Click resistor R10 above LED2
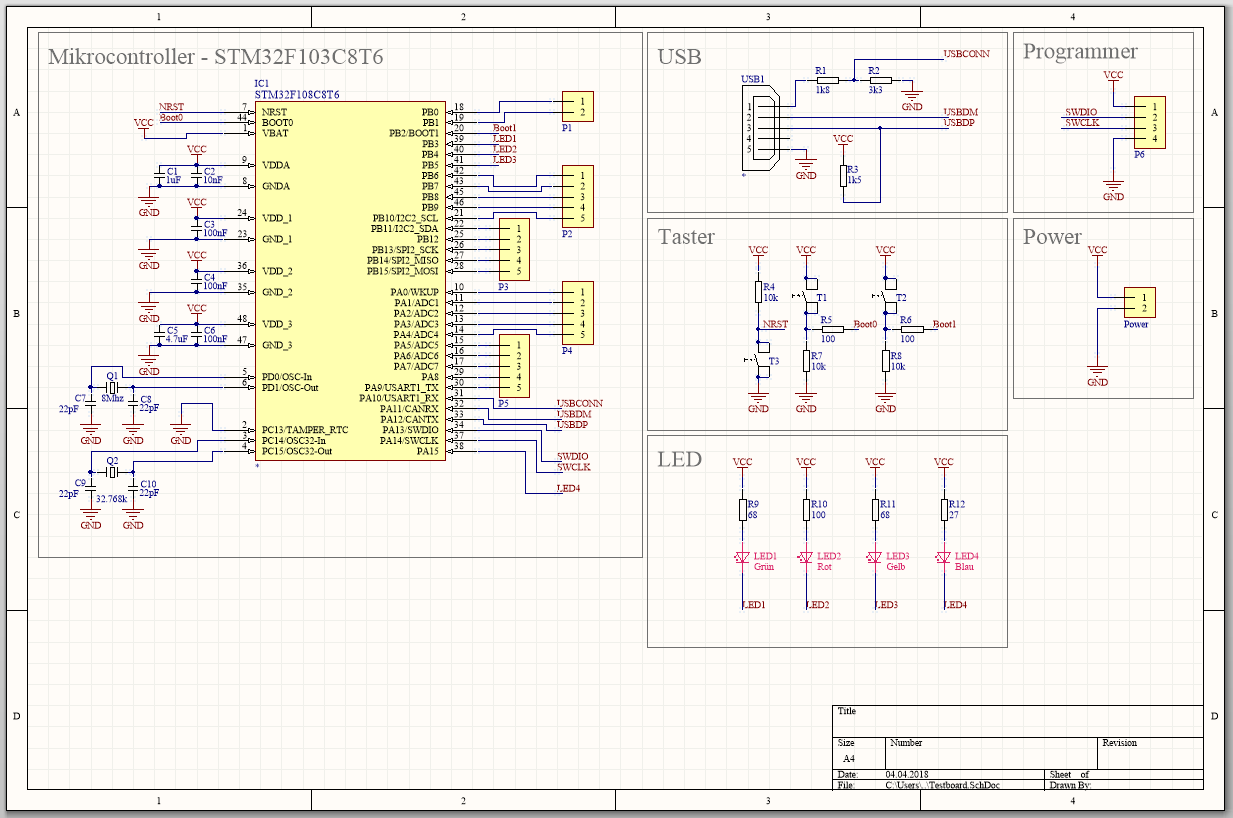The image size is (1233, 818). point(806,509)
